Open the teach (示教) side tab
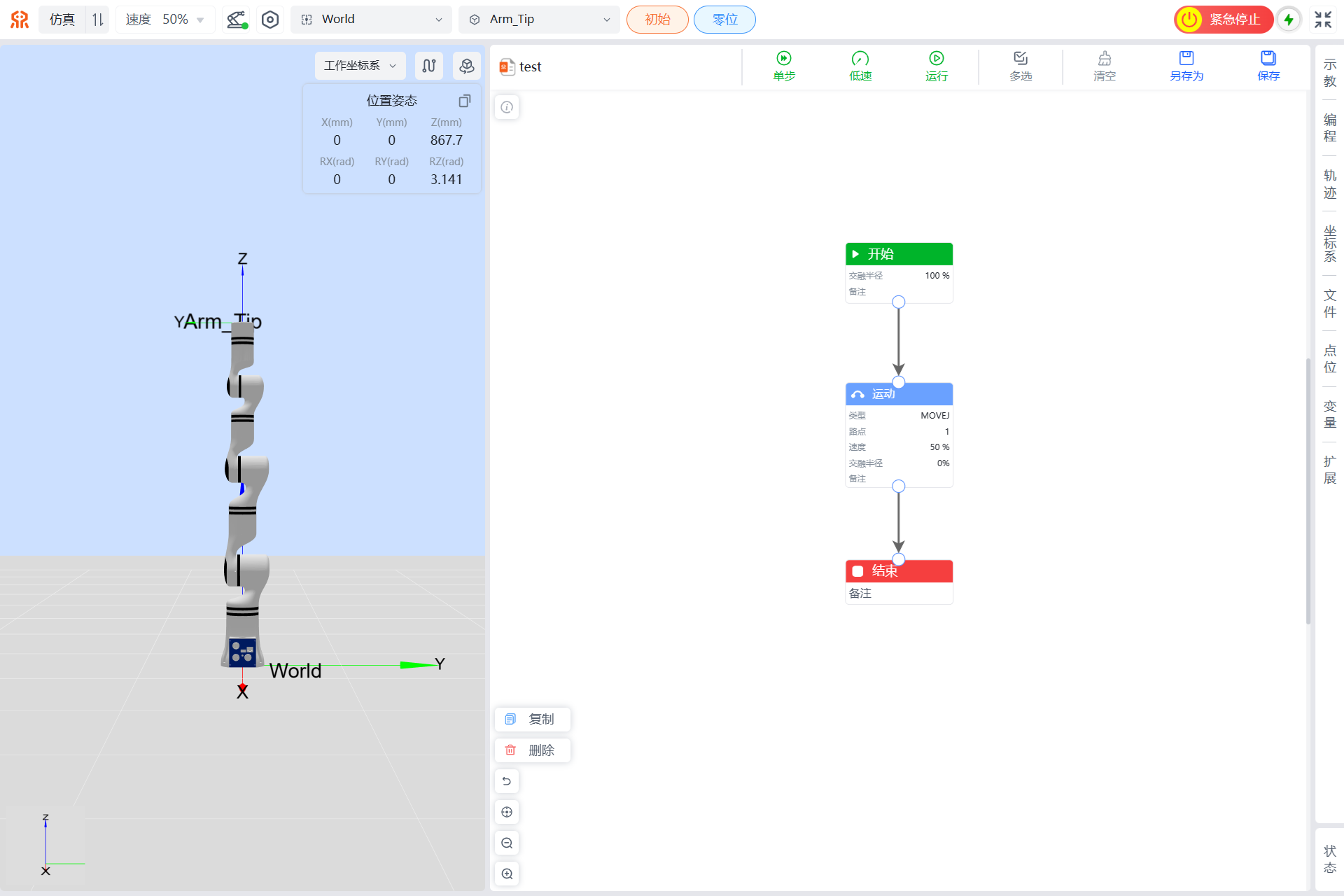Viewport: 1344px width, 896px height. click(x=1329, y=73)
